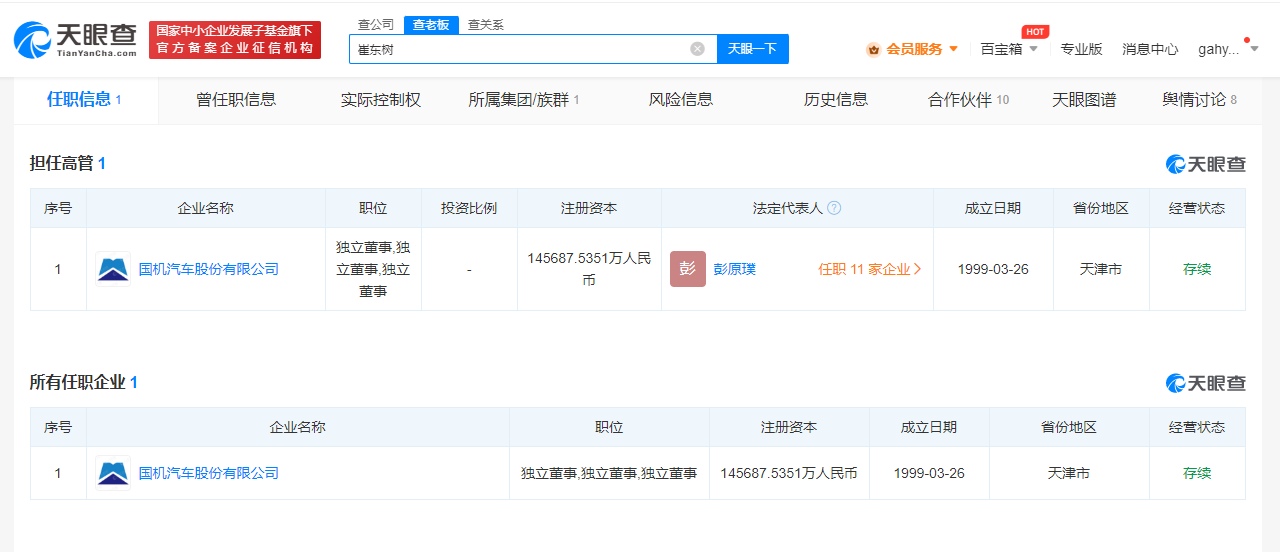Expand 任职 11 家企业 arrow
Screen dimensions: 1280x552
(918, 269)
